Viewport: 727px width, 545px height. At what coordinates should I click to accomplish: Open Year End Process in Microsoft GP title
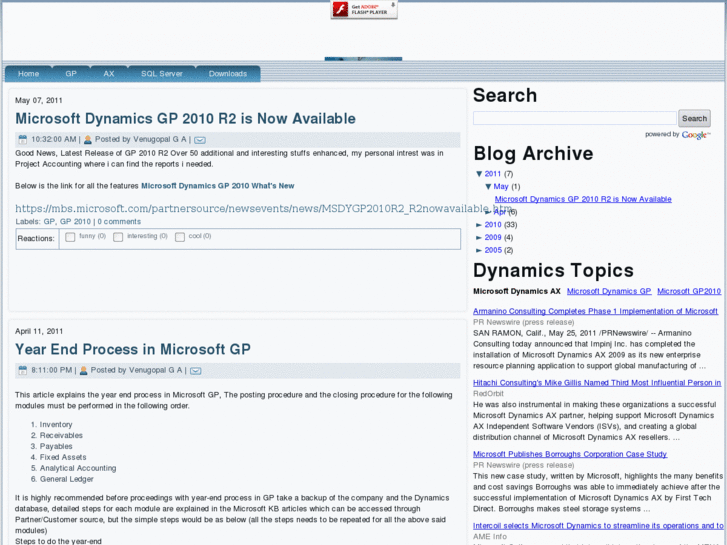pyautogui.click(x=133, y=349)
